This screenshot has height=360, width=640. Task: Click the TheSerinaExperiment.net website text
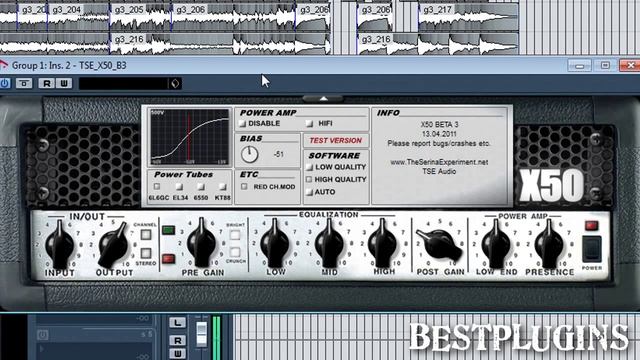(439, 162)
